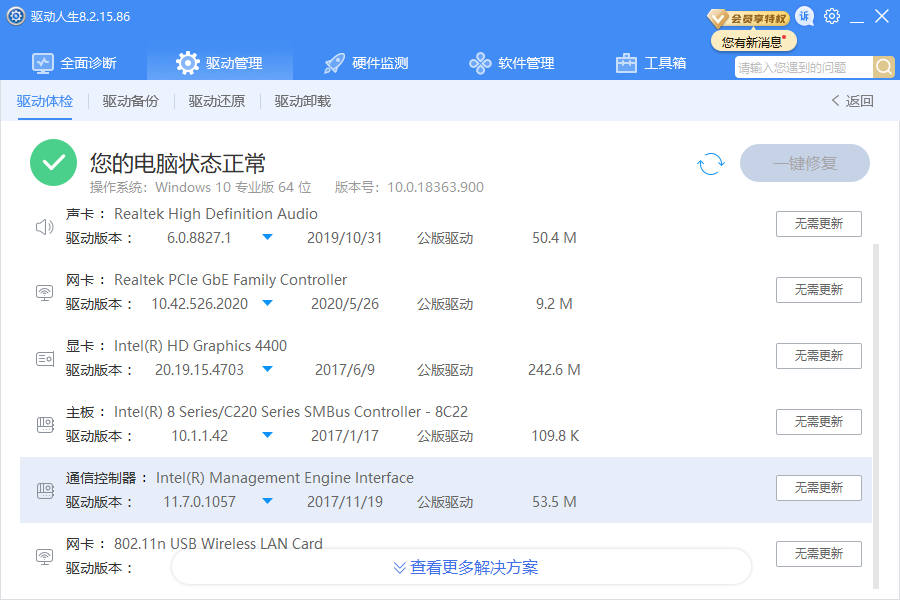This screenshot has width=900, height=600.
Task: Click 无需更新 for Intel HD Graphics 4400
Action: click(x=818, y=356)
